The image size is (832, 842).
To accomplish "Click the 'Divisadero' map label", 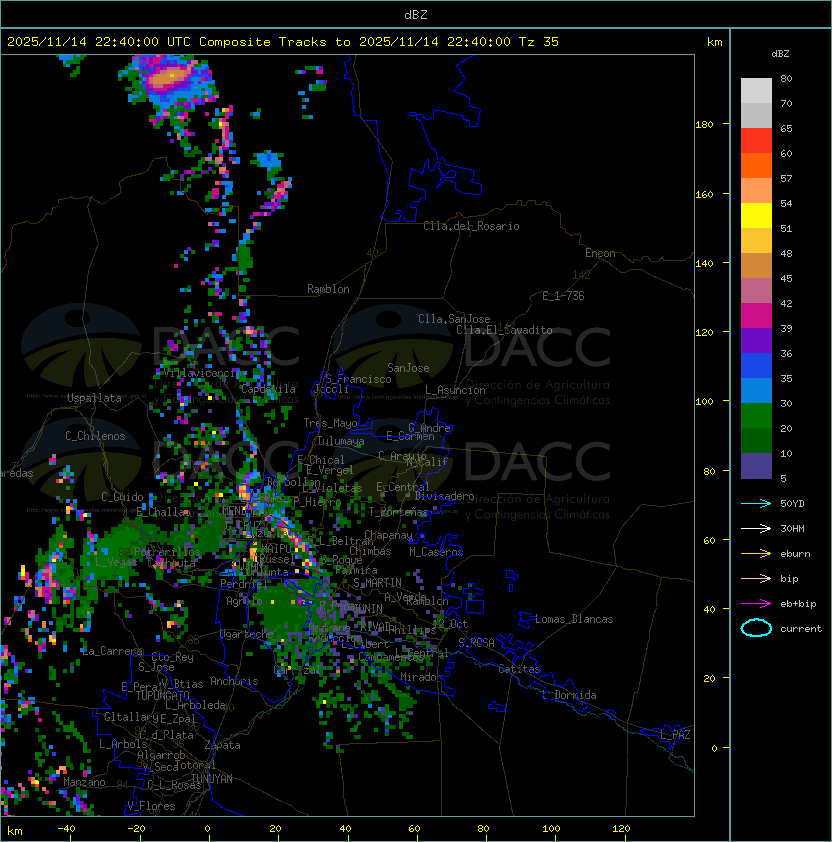I will (444, 496).
